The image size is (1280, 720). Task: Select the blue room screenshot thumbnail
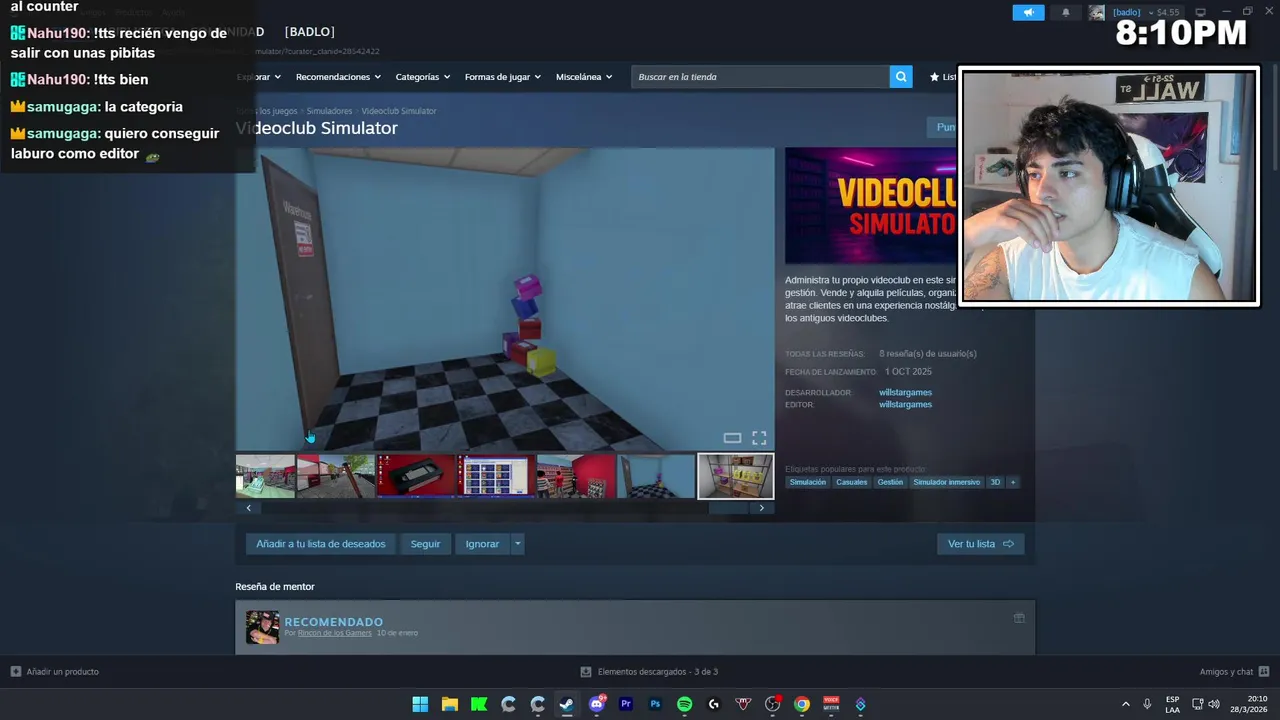click(x=656, y=476)
